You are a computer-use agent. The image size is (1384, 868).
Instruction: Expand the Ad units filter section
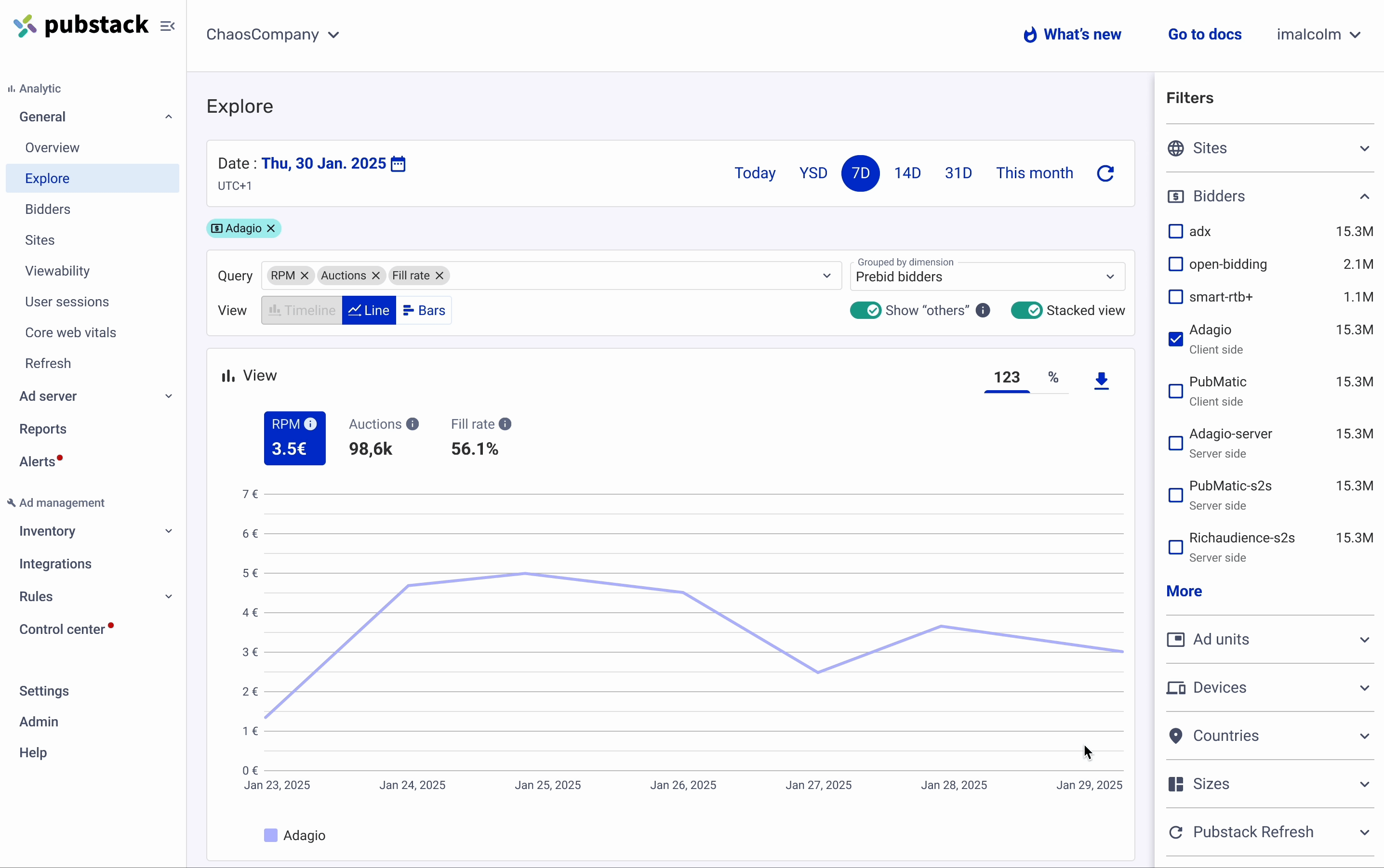(1364, 640)
